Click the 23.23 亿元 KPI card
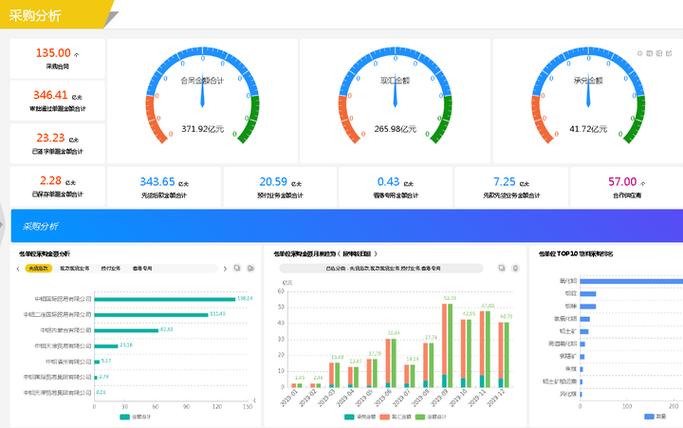 (x=57, y=143)
